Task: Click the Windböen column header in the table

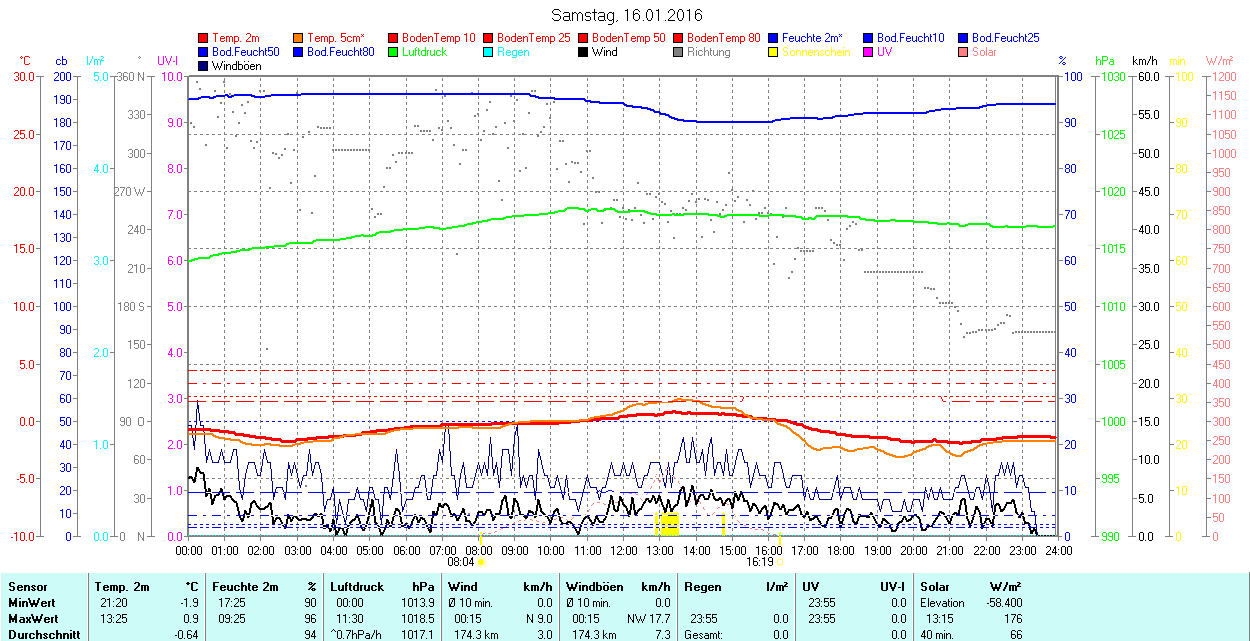Action: [594, 587]
